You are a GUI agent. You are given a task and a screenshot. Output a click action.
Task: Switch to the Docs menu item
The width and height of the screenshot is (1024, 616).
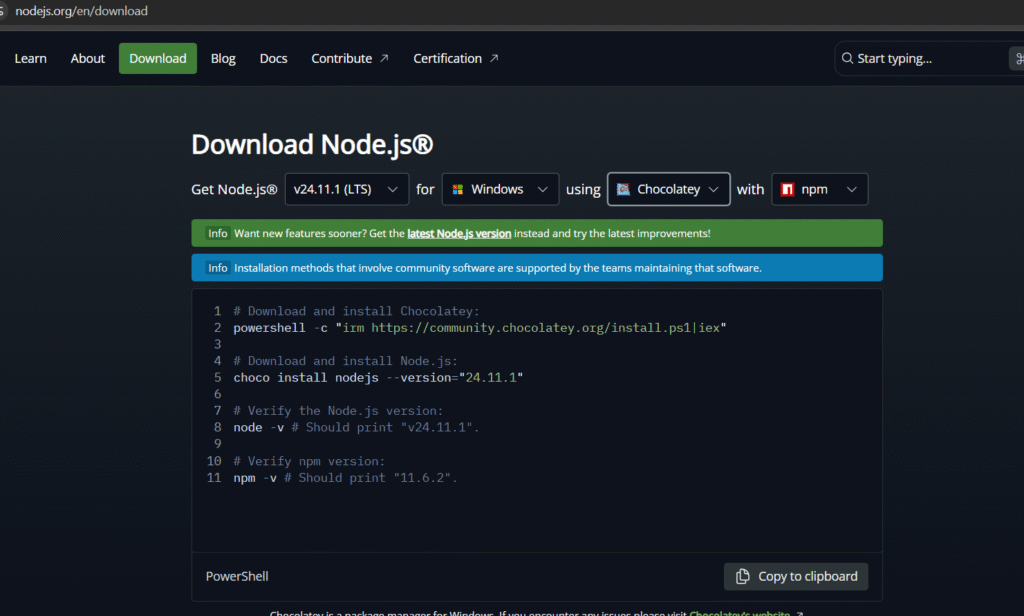tap(273, 58)
